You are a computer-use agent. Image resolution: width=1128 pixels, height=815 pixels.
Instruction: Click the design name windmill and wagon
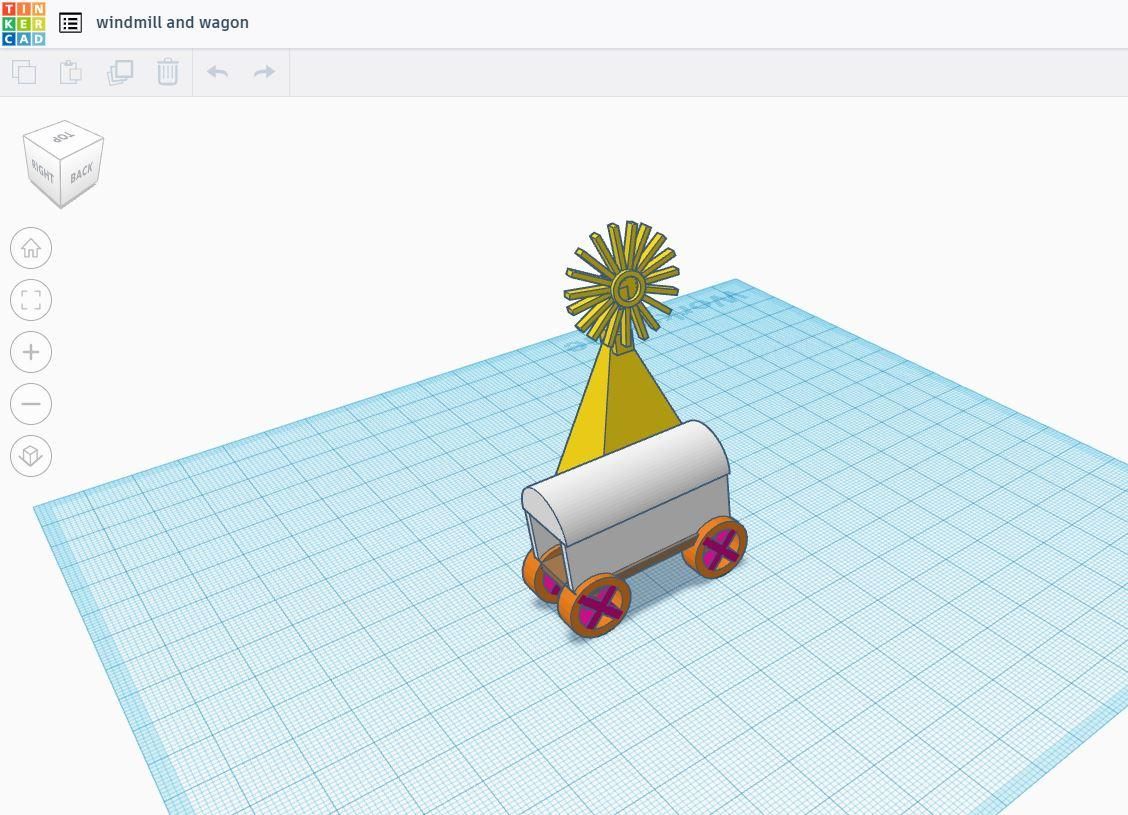[173, 23]
